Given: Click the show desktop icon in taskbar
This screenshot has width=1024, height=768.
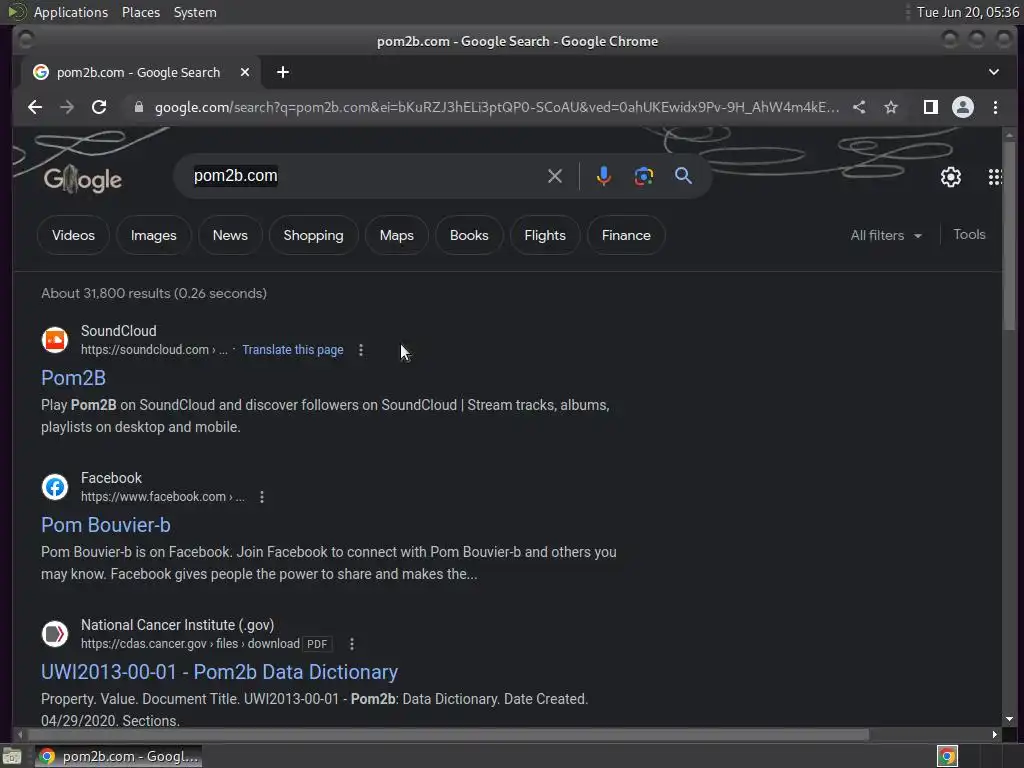Looking at the screenshot, I should tap(12, 756).
